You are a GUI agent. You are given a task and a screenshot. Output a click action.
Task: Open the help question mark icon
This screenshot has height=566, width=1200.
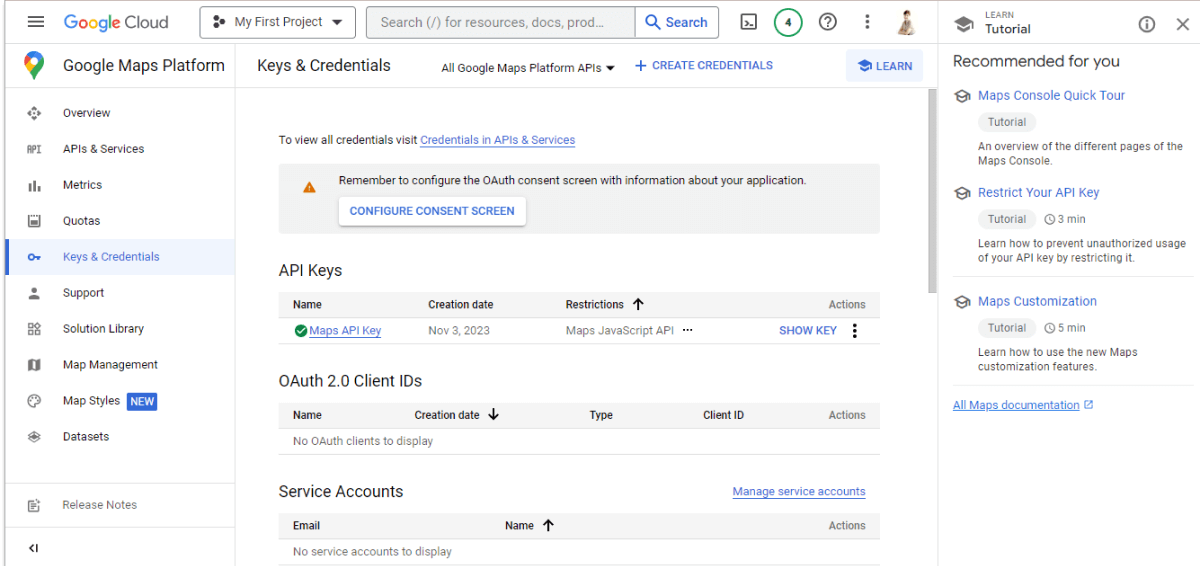click(x=827, y=22)
